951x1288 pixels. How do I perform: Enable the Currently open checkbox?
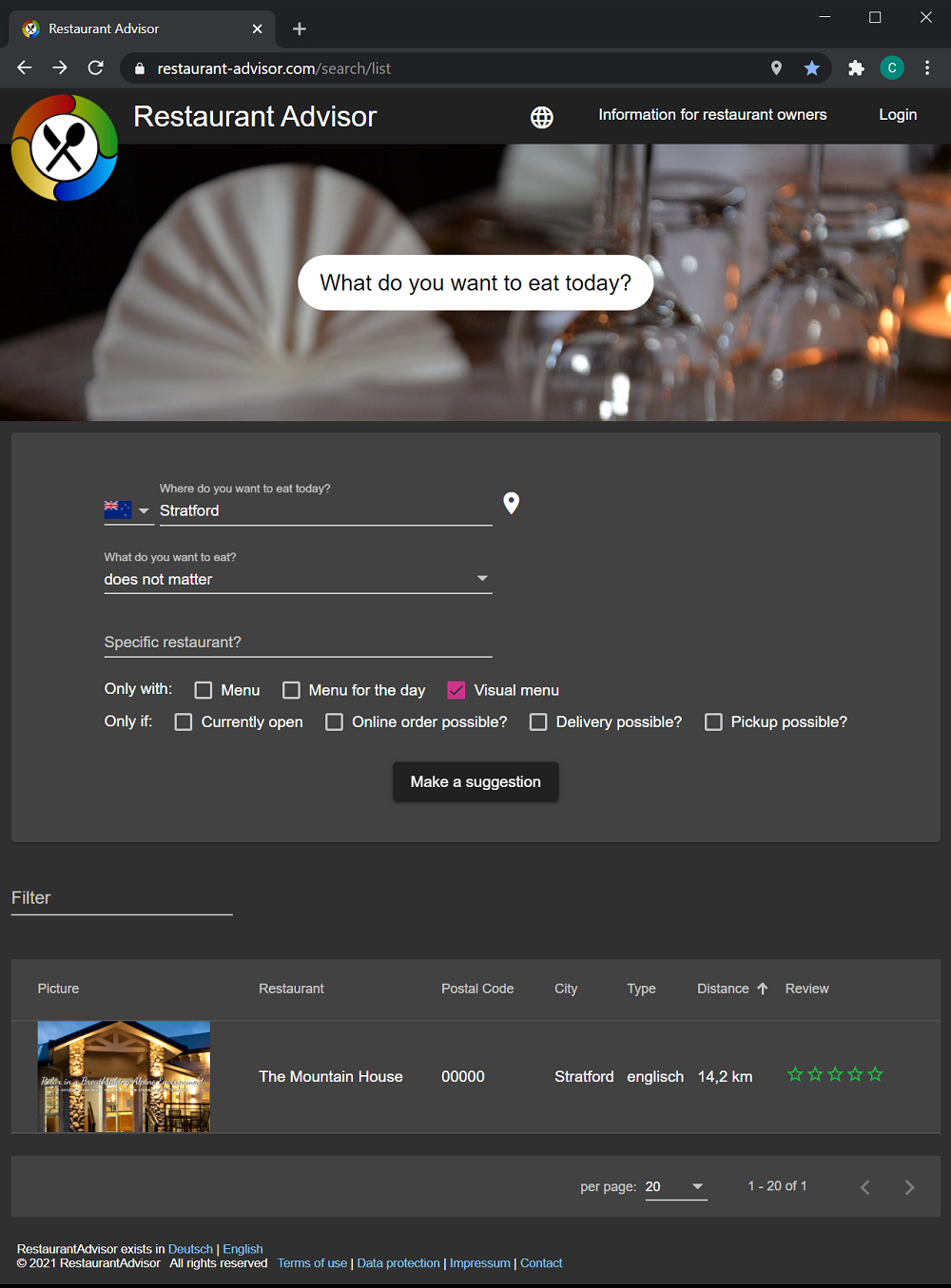coord(184,722)
